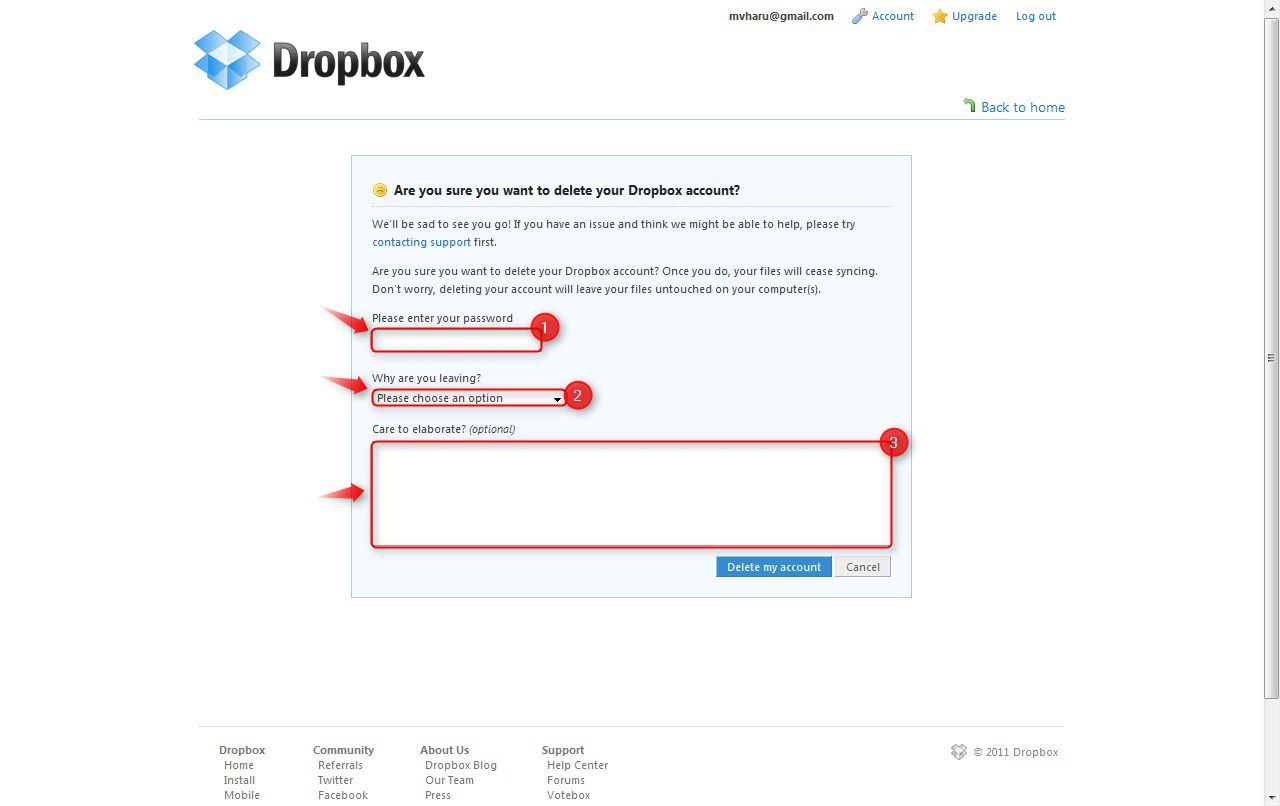Click the wrench icon beside Account

coord(859,16)
